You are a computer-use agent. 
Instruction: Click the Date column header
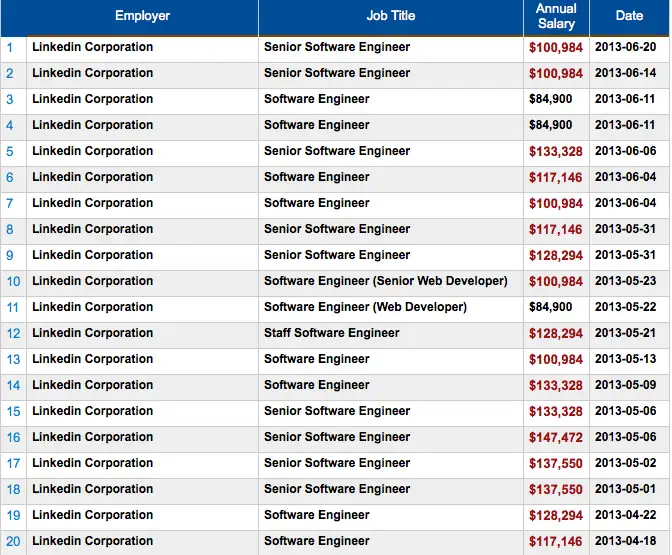[x=629, y=16]
